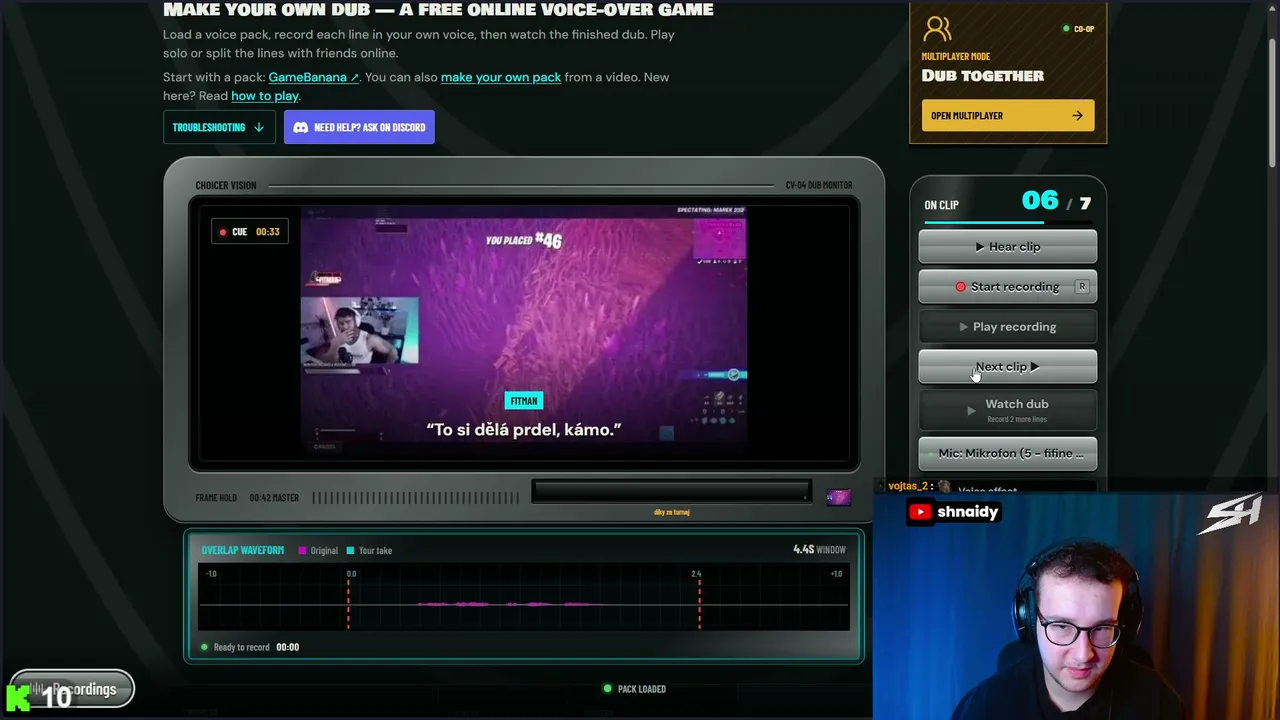
Task: Click the Open Multiplayer button
Action: pos(1008,115)
